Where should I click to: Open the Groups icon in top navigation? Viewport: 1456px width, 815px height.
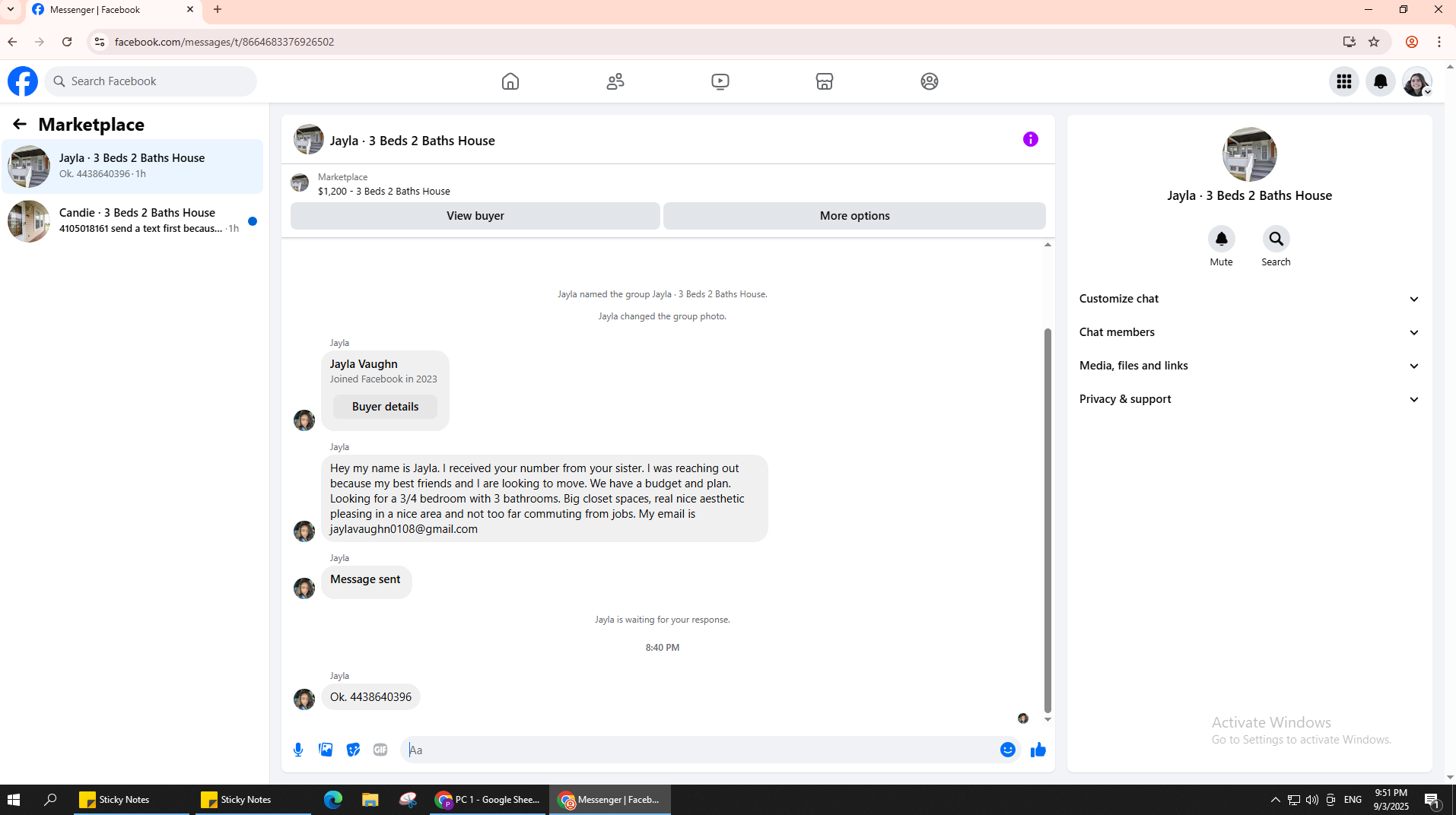[x=930, y=81]
